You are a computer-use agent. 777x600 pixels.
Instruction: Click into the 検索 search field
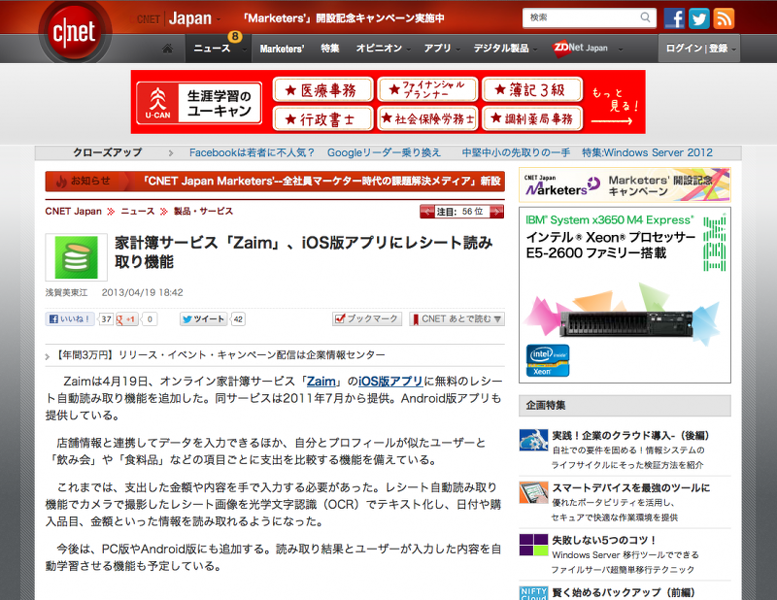(582, 18)
